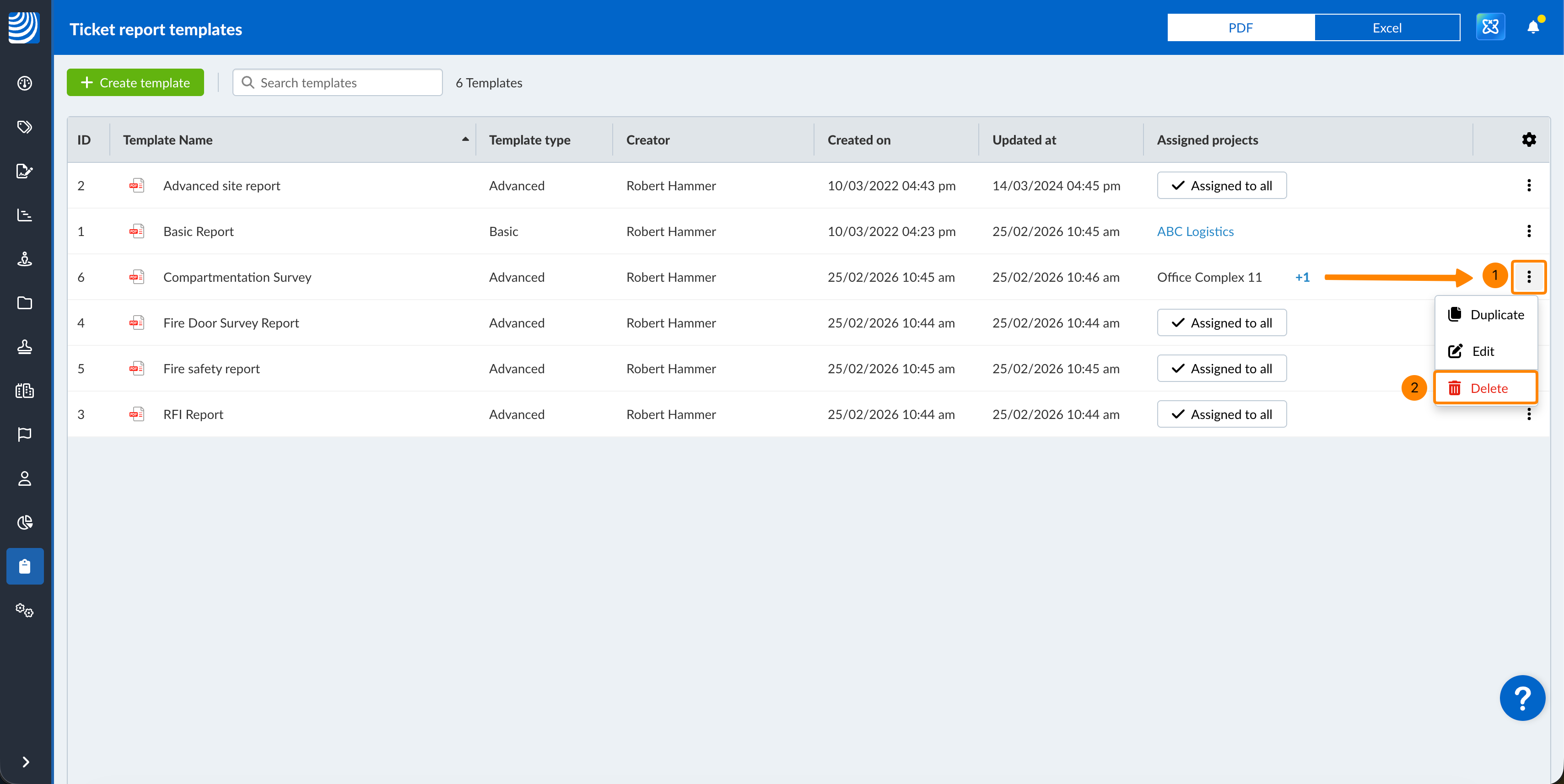Click the Search templates input field
Screen dimensions: 1564x784
click(338, 82)
